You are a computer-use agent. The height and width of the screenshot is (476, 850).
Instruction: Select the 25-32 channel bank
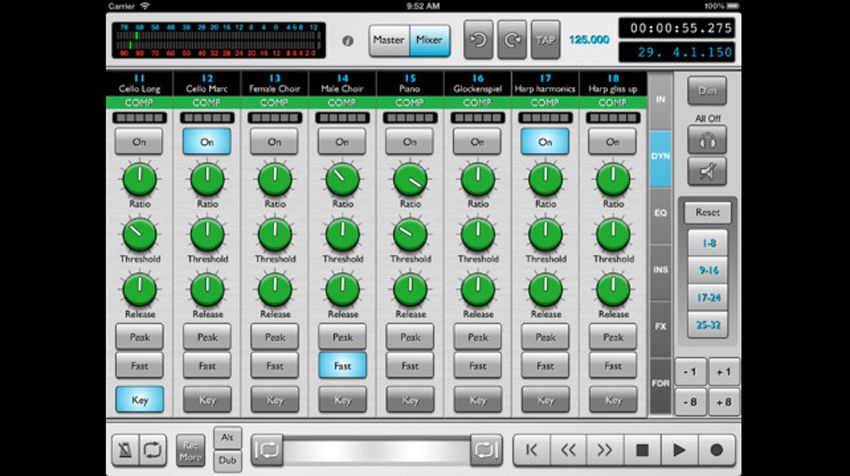[708, 325]
